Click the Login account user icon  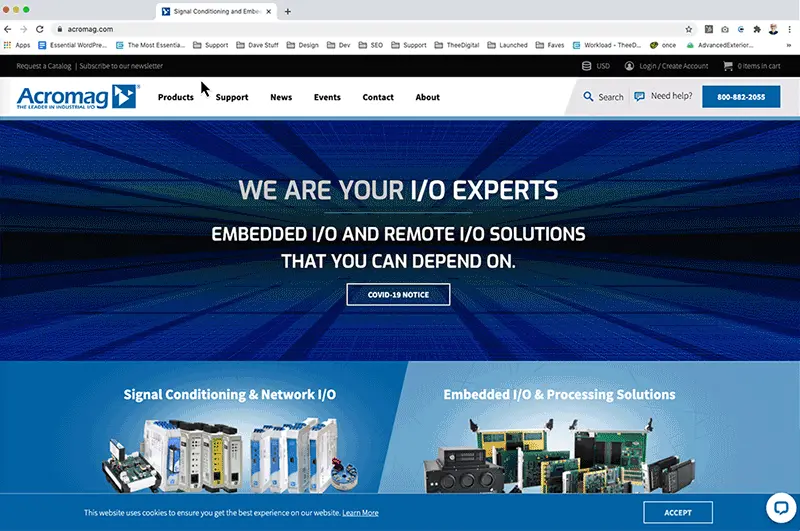630,66
